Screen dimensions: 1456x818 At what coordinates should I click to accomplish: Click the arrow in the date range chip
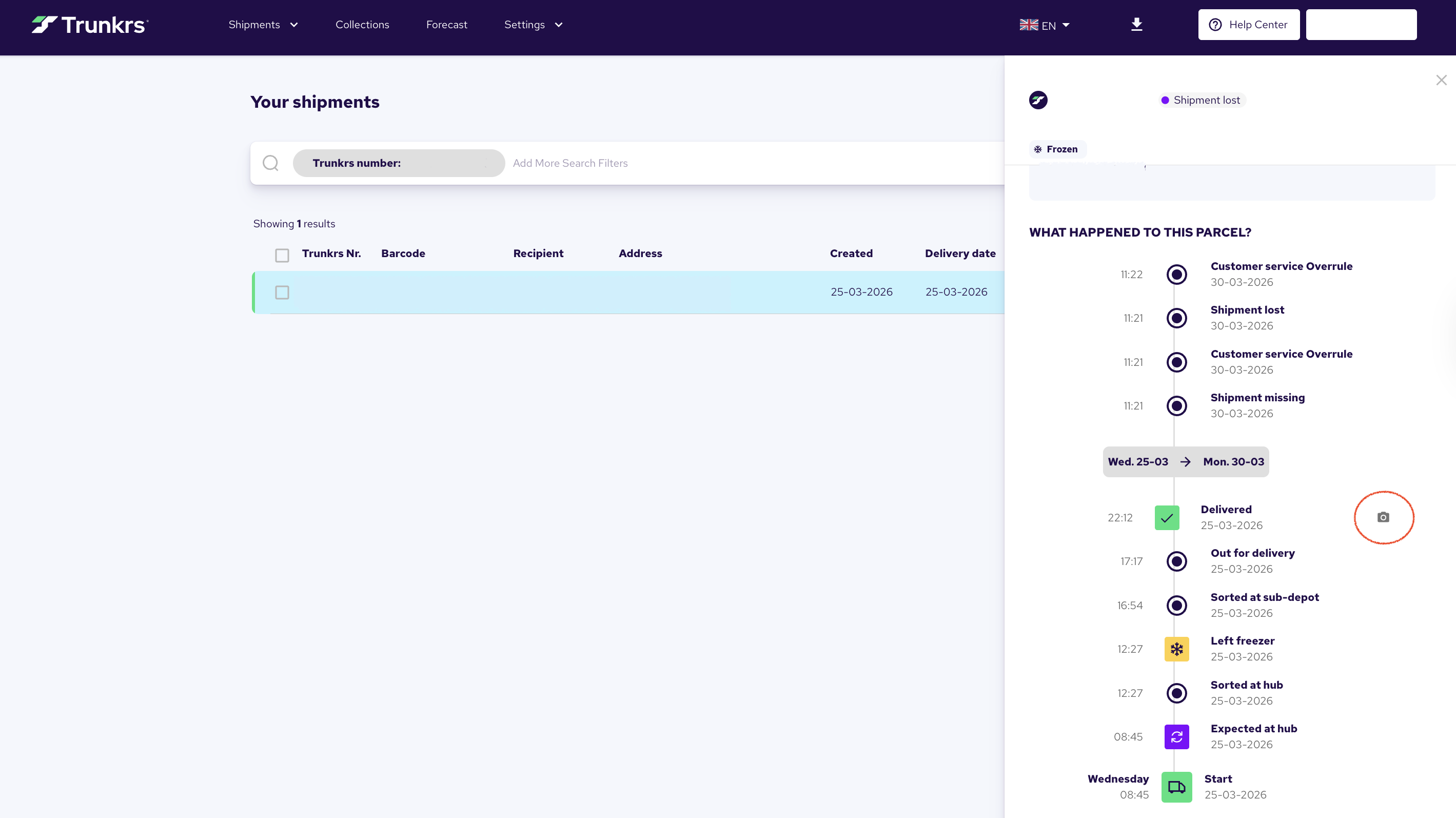pyautogui.click(x=1186, y=462)
